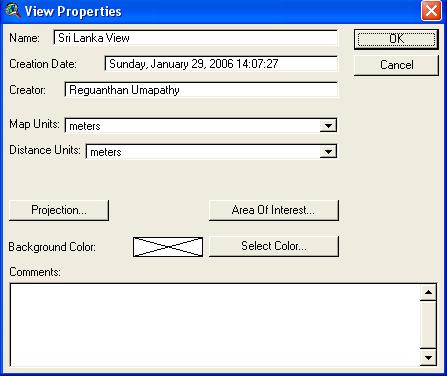Cancel the View Properties dialog
447x376 pixels.
(x=396, y=65)
